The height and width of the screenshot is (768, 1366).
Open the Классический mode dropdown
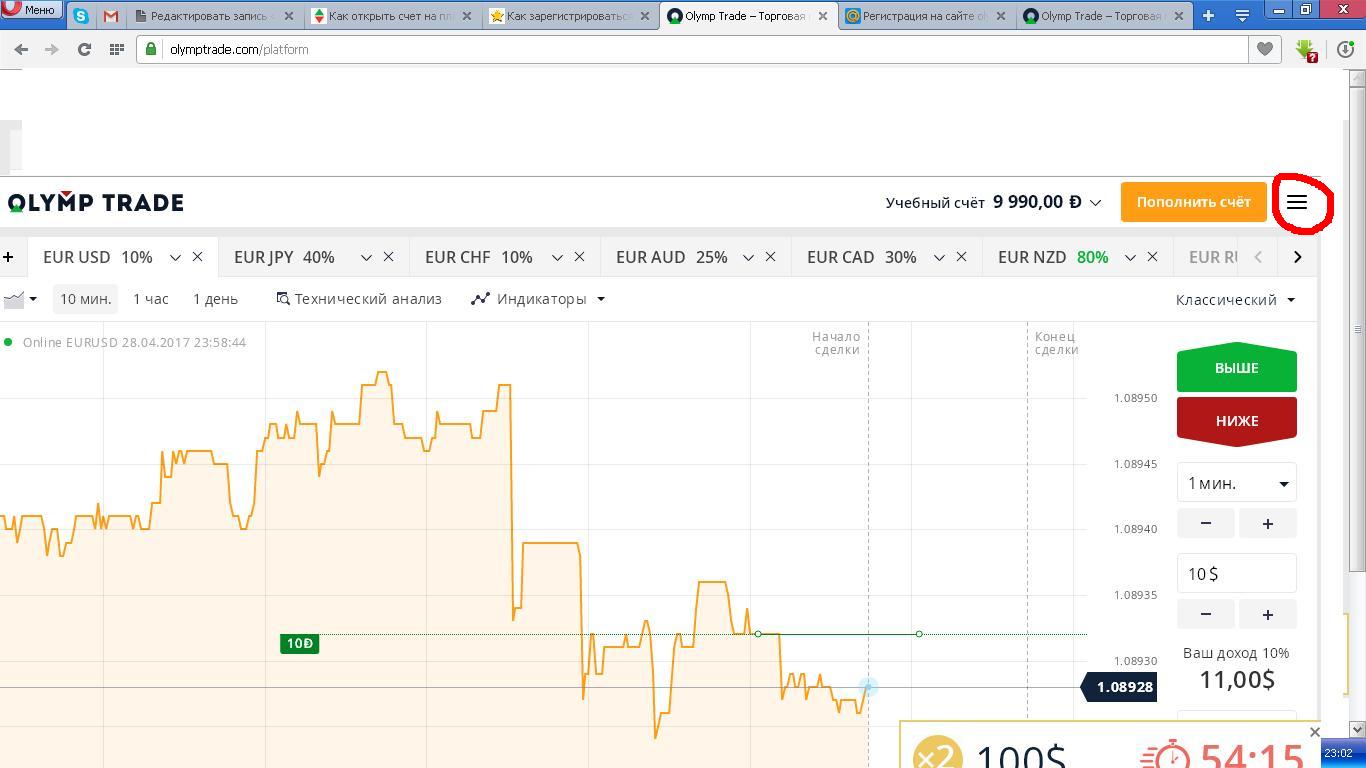1235,300
